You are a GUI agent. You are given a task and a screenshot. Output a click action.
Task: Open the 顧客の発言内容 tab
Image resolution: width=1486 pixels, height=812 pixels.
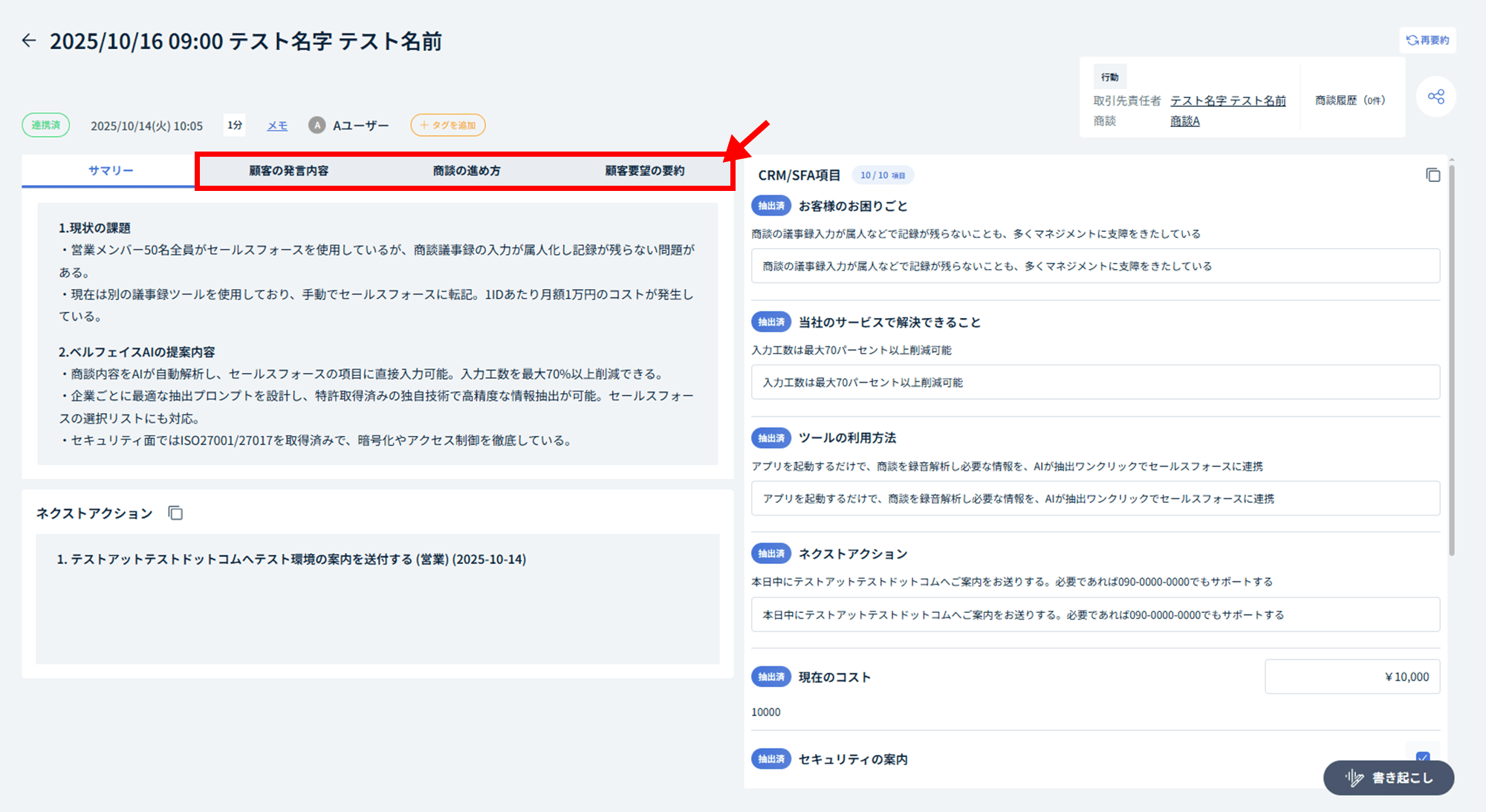pyautogui.click(x=288, y=171)
